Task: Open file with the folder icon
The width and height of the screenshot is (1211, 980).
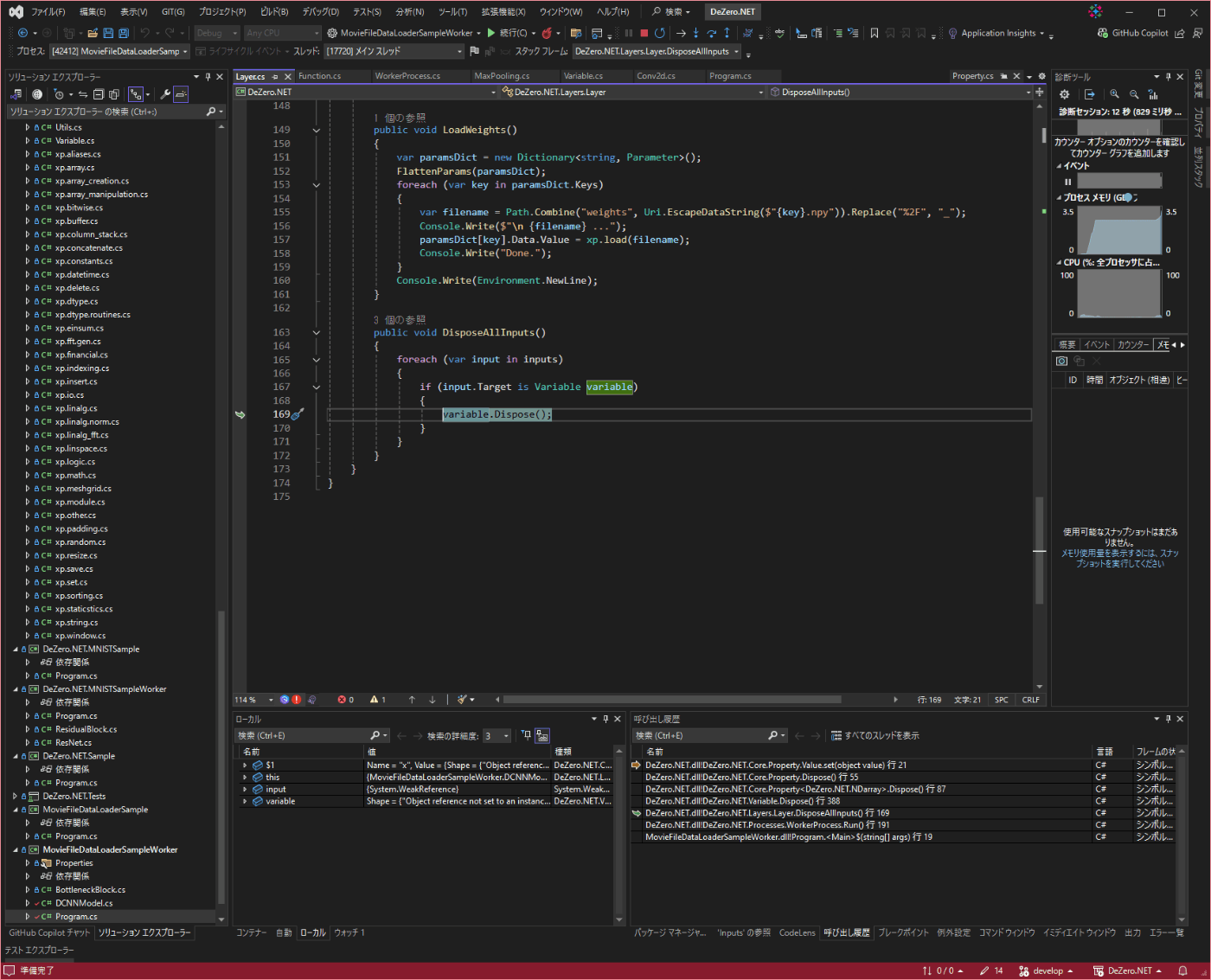Action: tap(93, 33)
